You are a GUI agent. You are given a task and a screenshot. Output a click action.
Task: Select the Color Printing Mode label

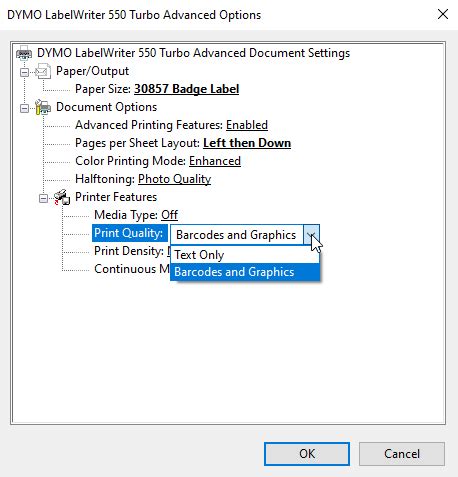click(131, 161)
